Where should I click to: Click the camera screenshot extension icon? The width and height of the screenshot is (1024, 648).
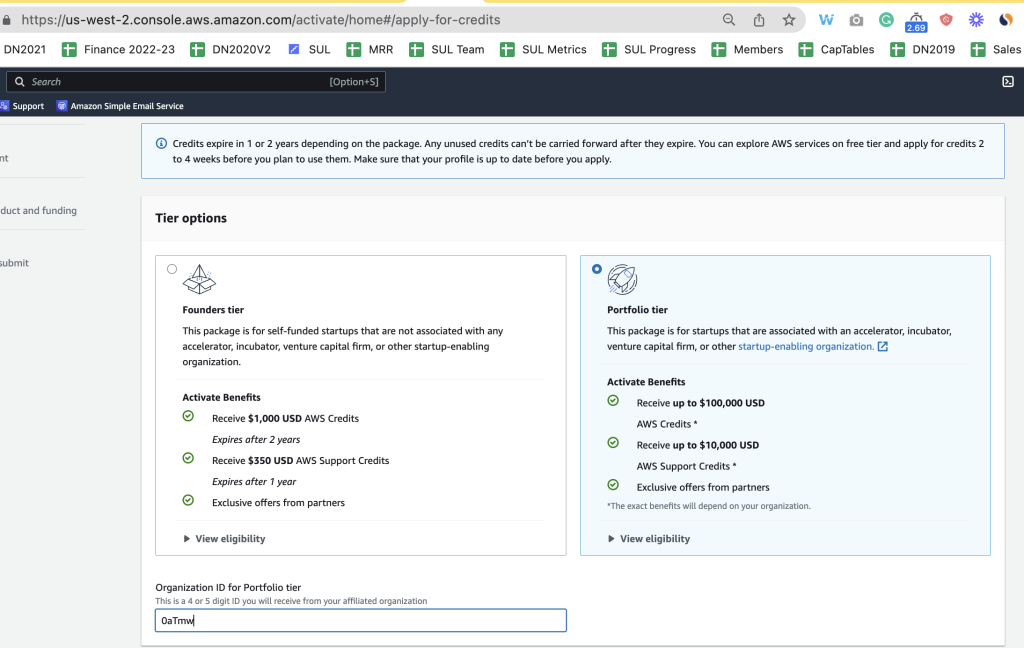856,20
